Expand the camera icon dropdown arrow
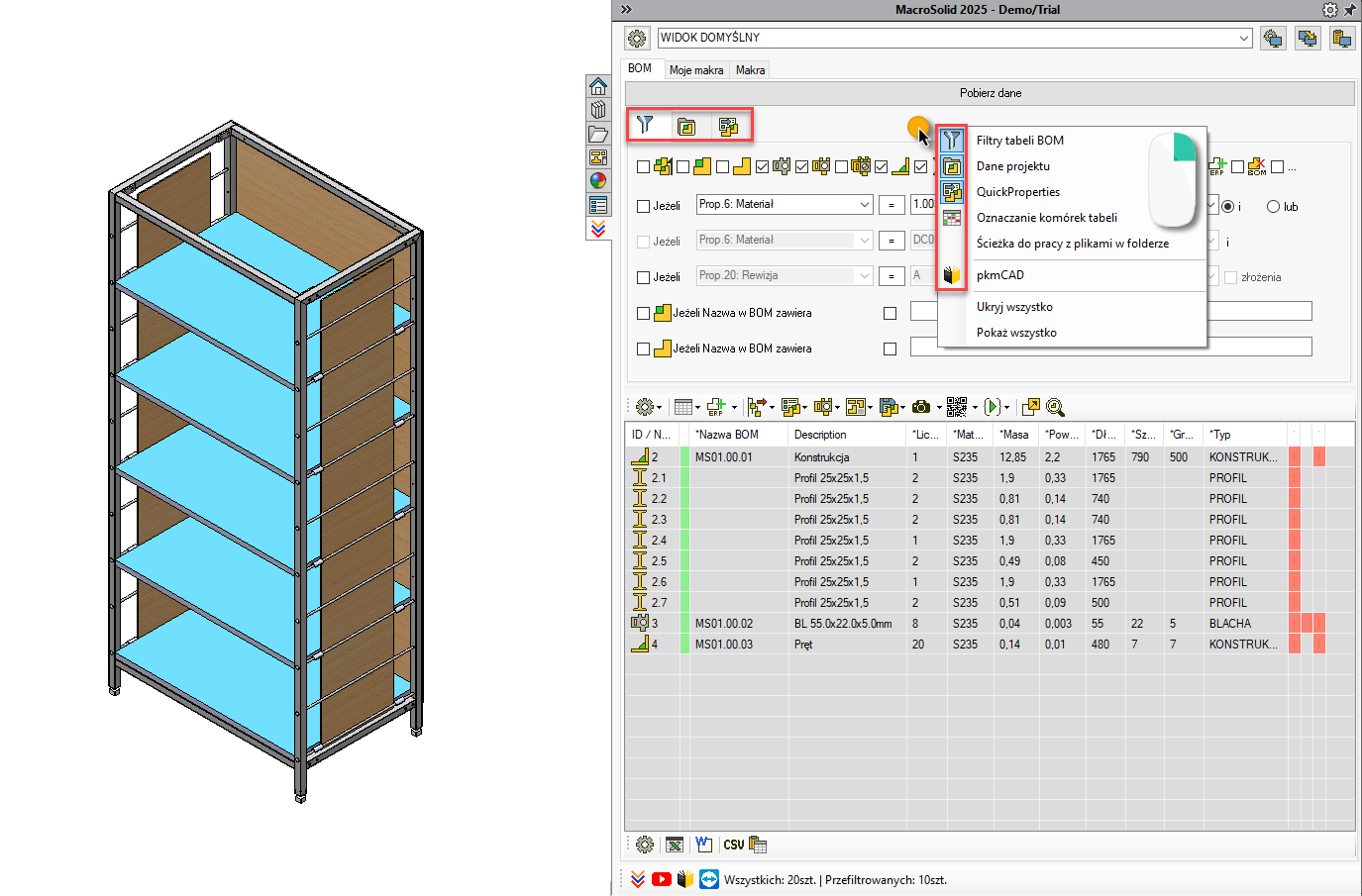 click(938, 408)
